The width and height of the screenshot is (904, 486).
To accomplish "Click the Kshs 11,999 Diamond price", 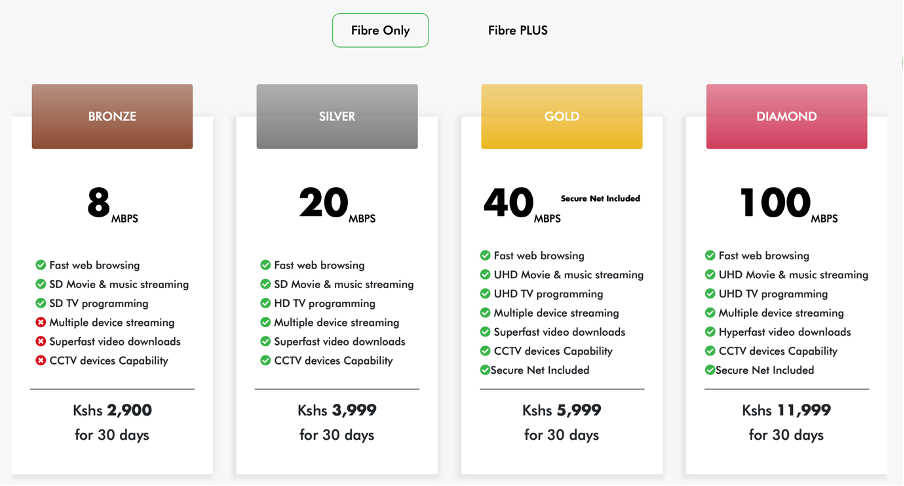I will pyautogui.click(x=786, y=410).
